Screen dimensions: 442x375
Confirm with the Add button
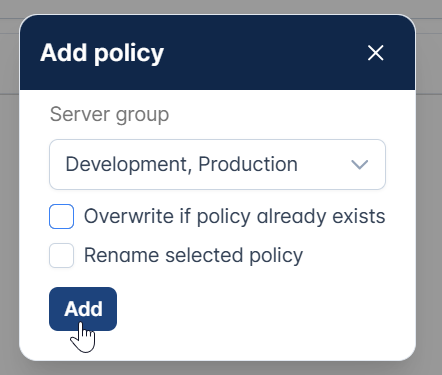click(83, 309)
